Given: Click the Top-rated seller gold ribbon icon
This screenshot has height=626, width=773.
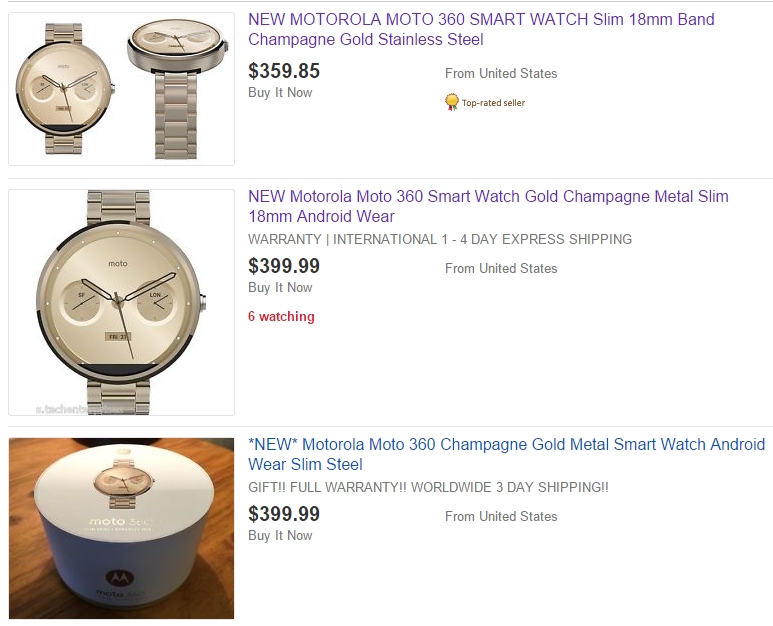Looking at the screenshot, I should pos(452,102).
